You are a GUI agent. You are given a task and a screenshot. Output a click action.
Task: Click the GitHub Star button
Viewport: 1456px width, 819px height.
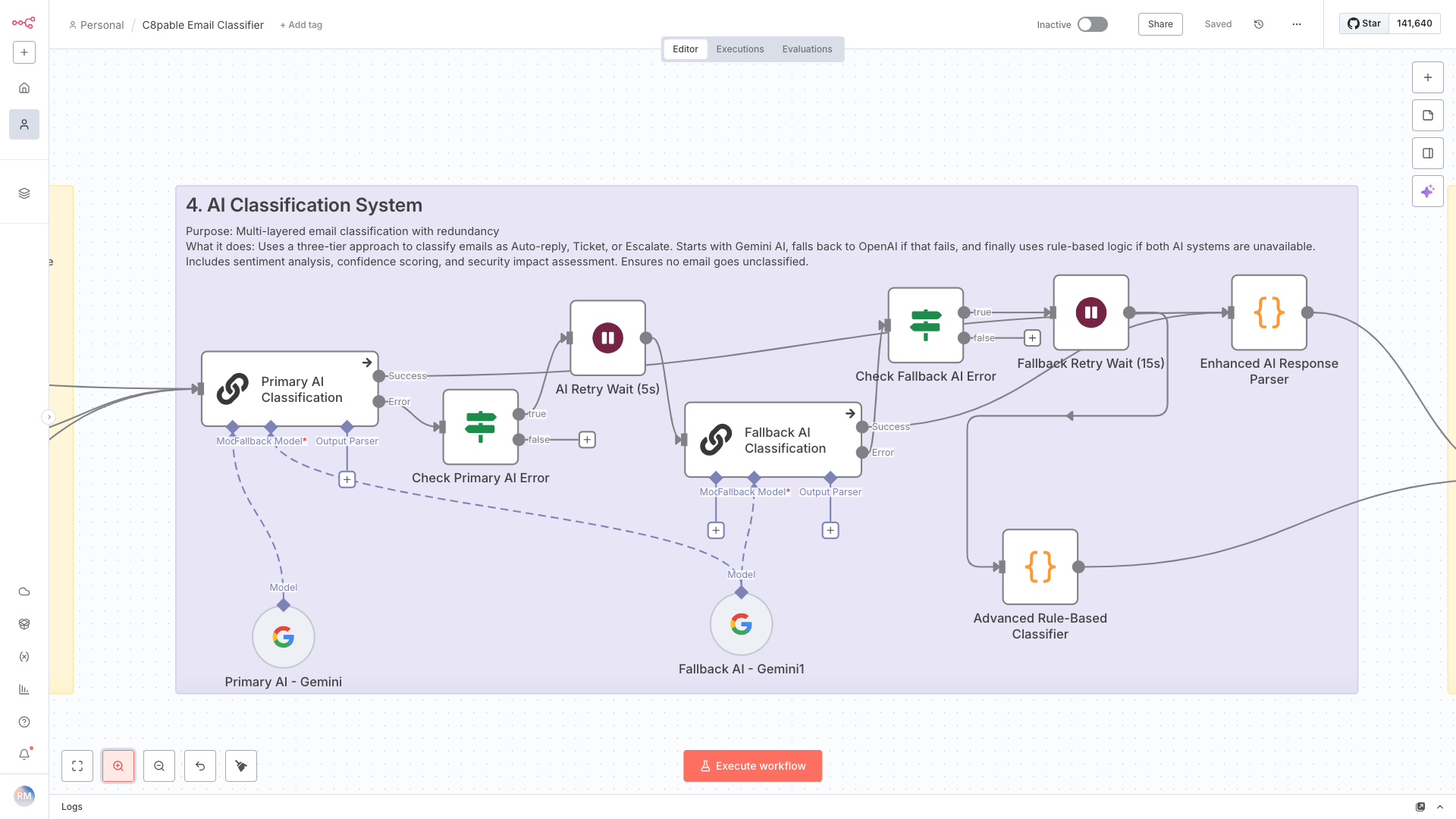(1364, 24)
